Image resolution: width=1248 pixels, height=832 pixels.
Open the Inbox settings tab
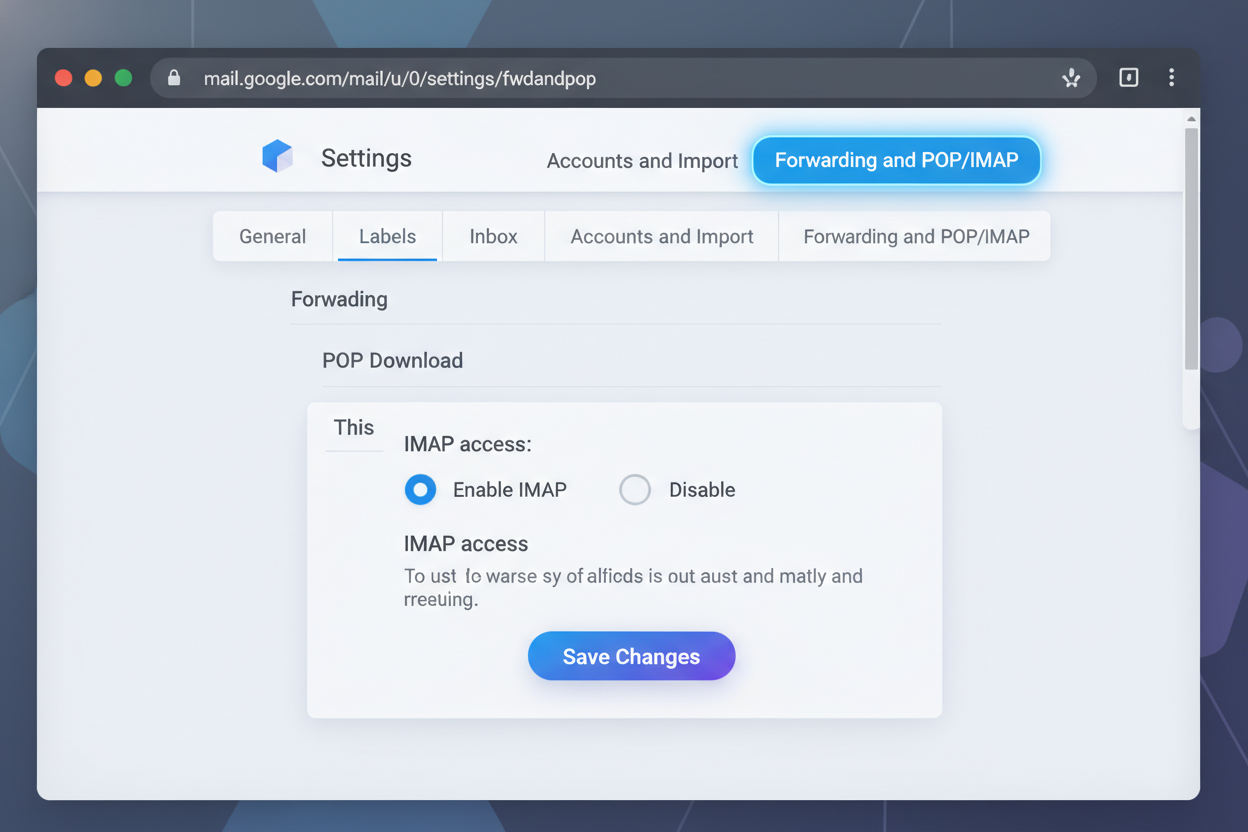coord(493,237)
